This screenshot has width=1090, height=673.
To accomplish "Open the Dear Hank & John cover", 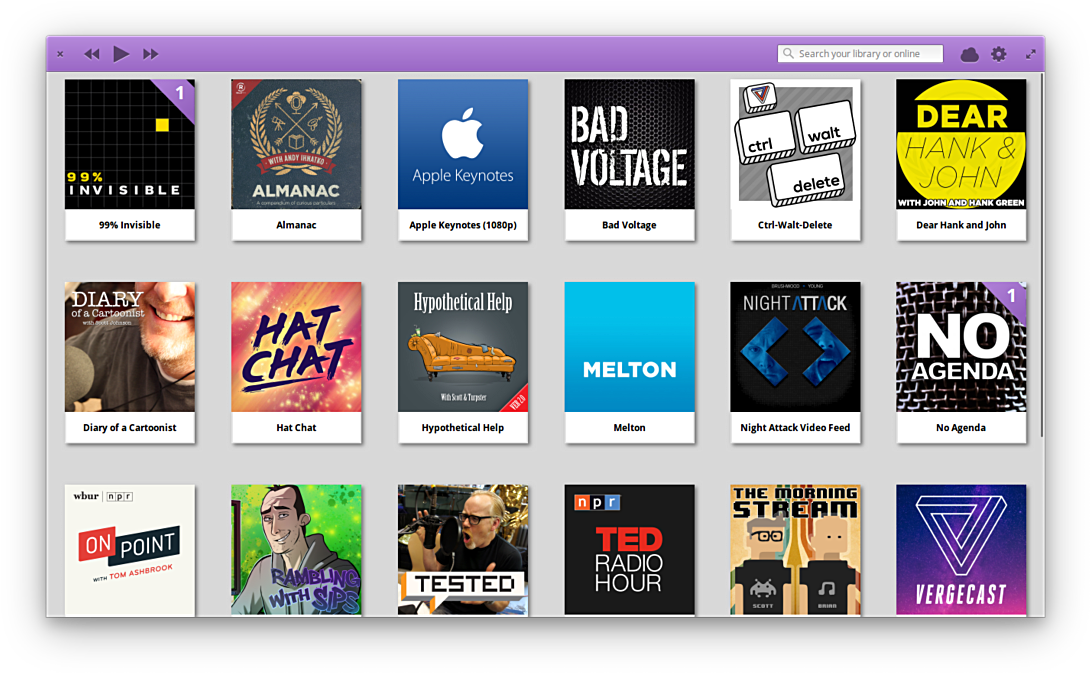I will pos(961,144).
